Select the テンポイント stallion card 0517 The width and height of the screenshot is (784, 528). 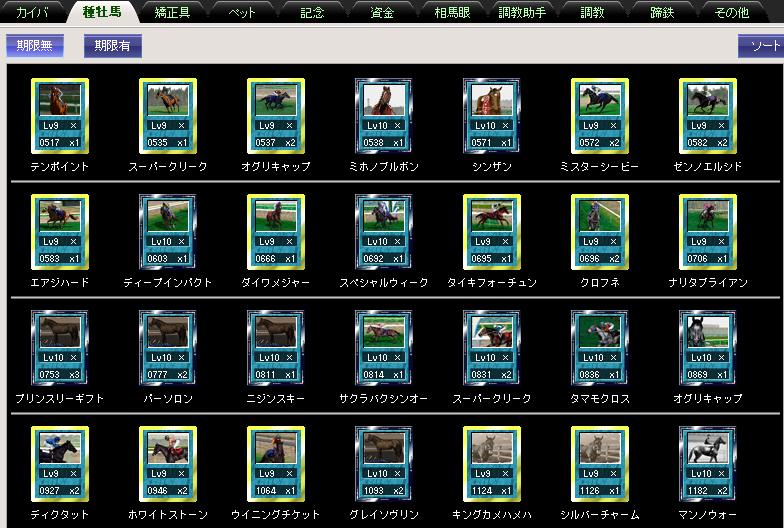tap(60, 116)
